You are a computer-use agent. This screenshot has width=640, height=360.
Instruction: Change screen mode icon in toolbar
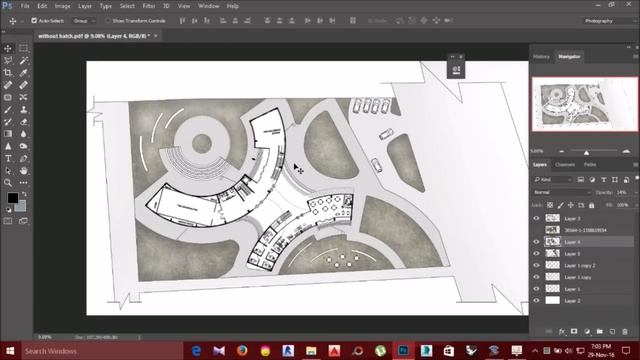(23, 221)
